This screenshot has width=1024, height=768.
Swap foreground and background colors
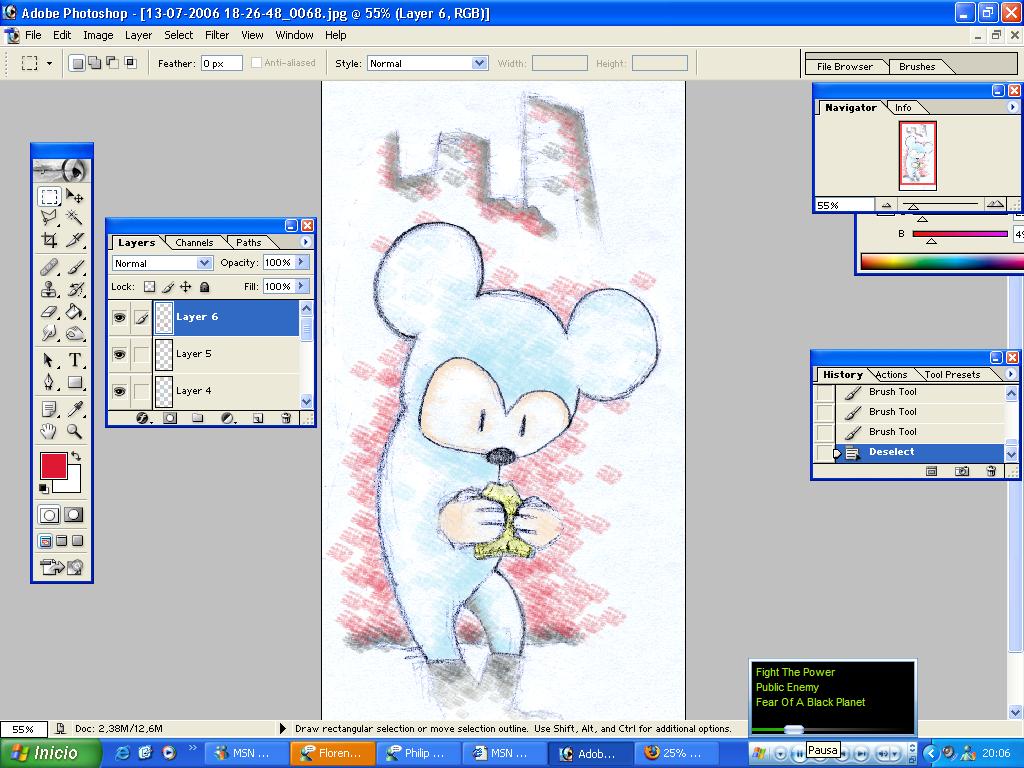76,456
